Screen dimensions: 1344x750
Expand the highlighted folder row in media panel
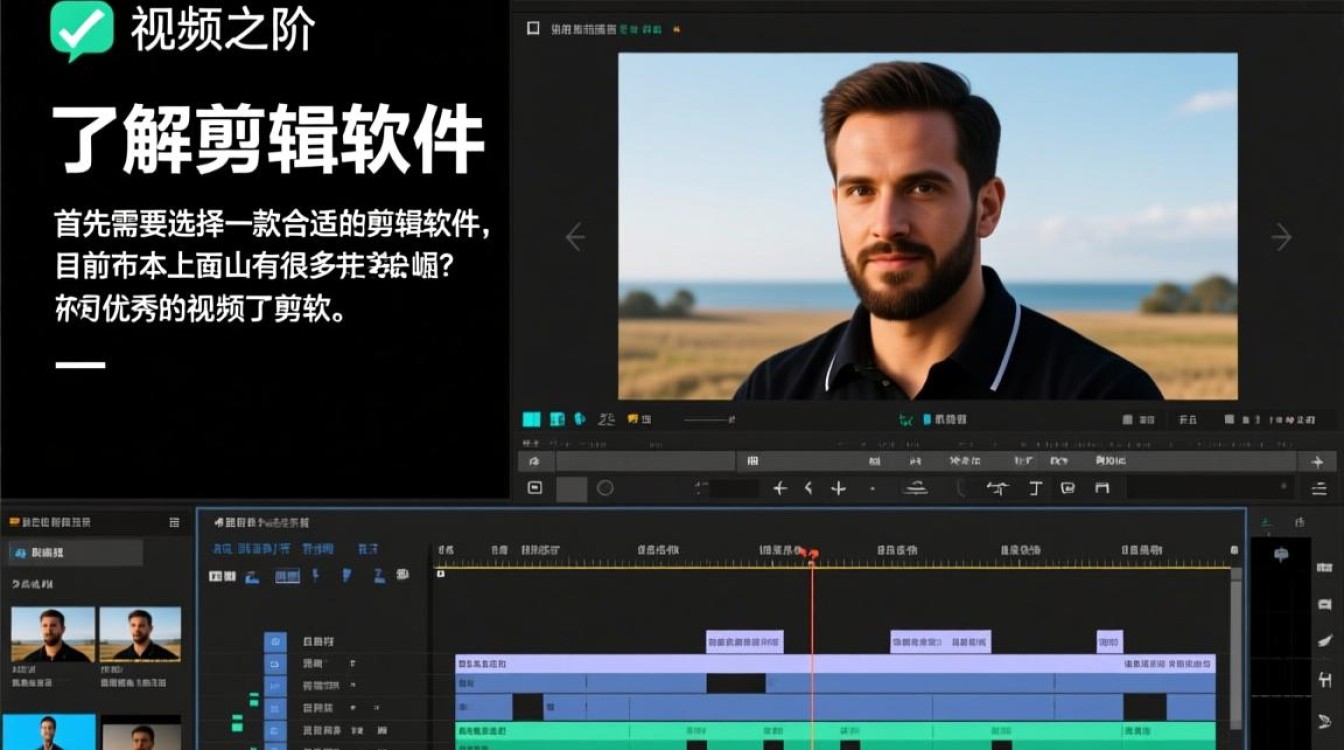[x=75, y=553]
